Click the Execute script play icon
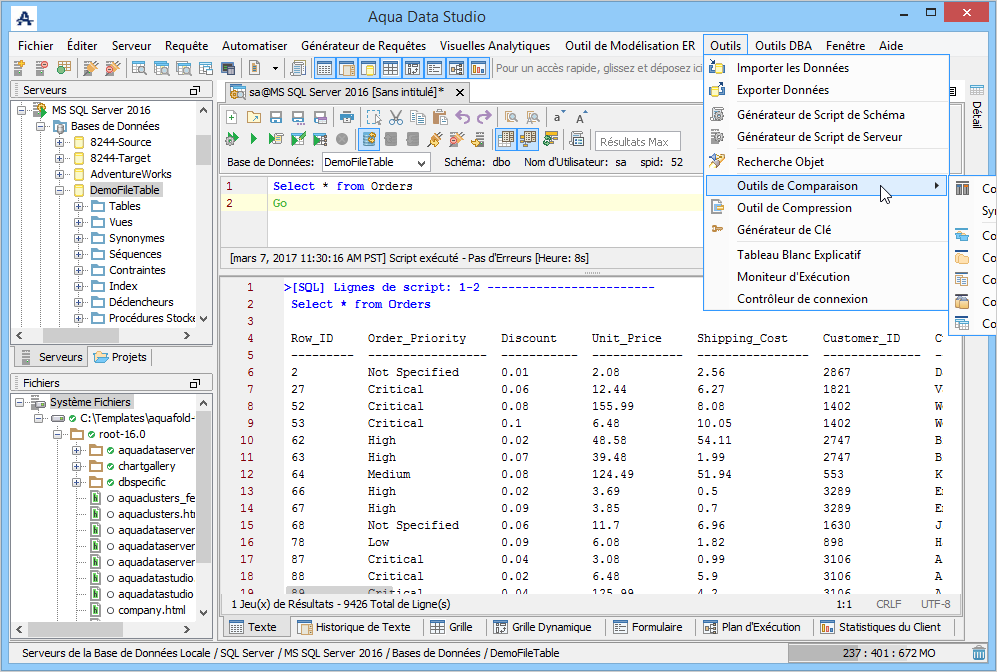997x672 pixels. 253,139
